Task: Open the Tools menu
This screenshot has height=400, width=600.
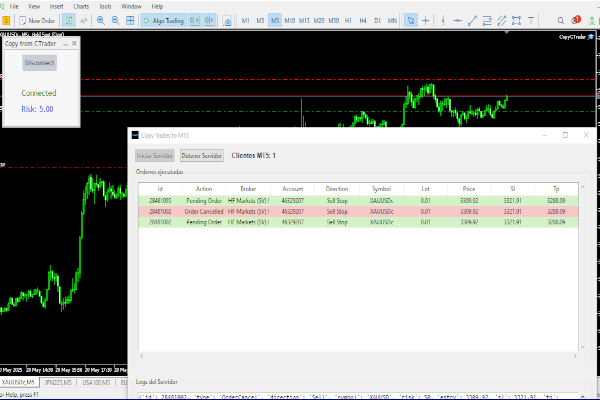Action: point(105,7)
